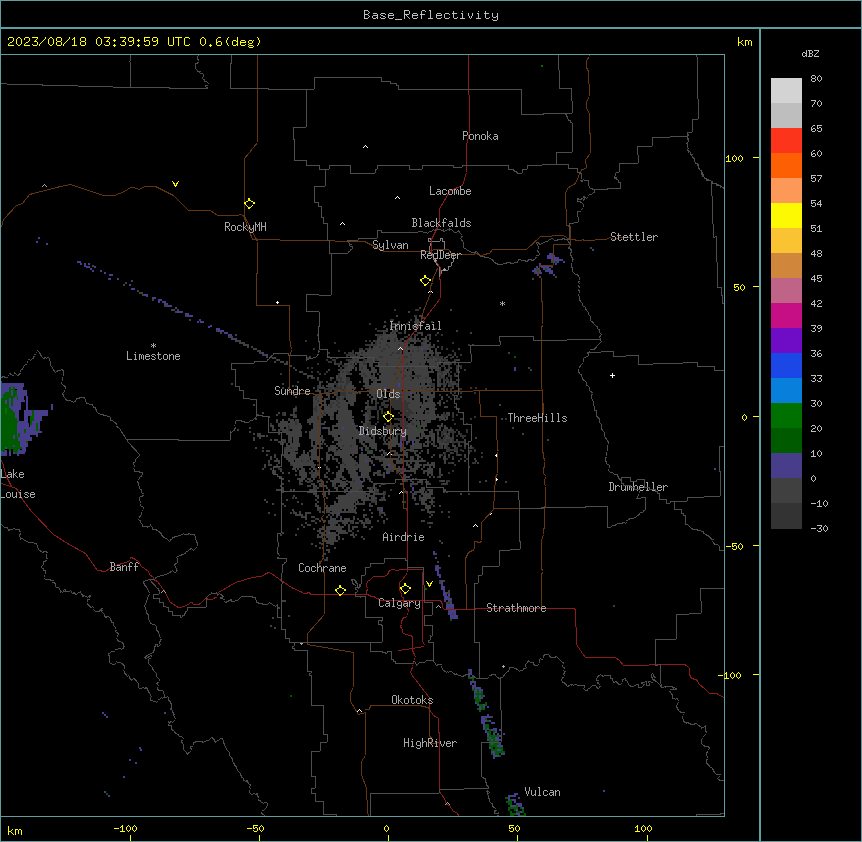The width and height of the screenshot is (862, 842).
Task: Click the Olds city label
Action: pyautogui.click(x=388, y=394)
